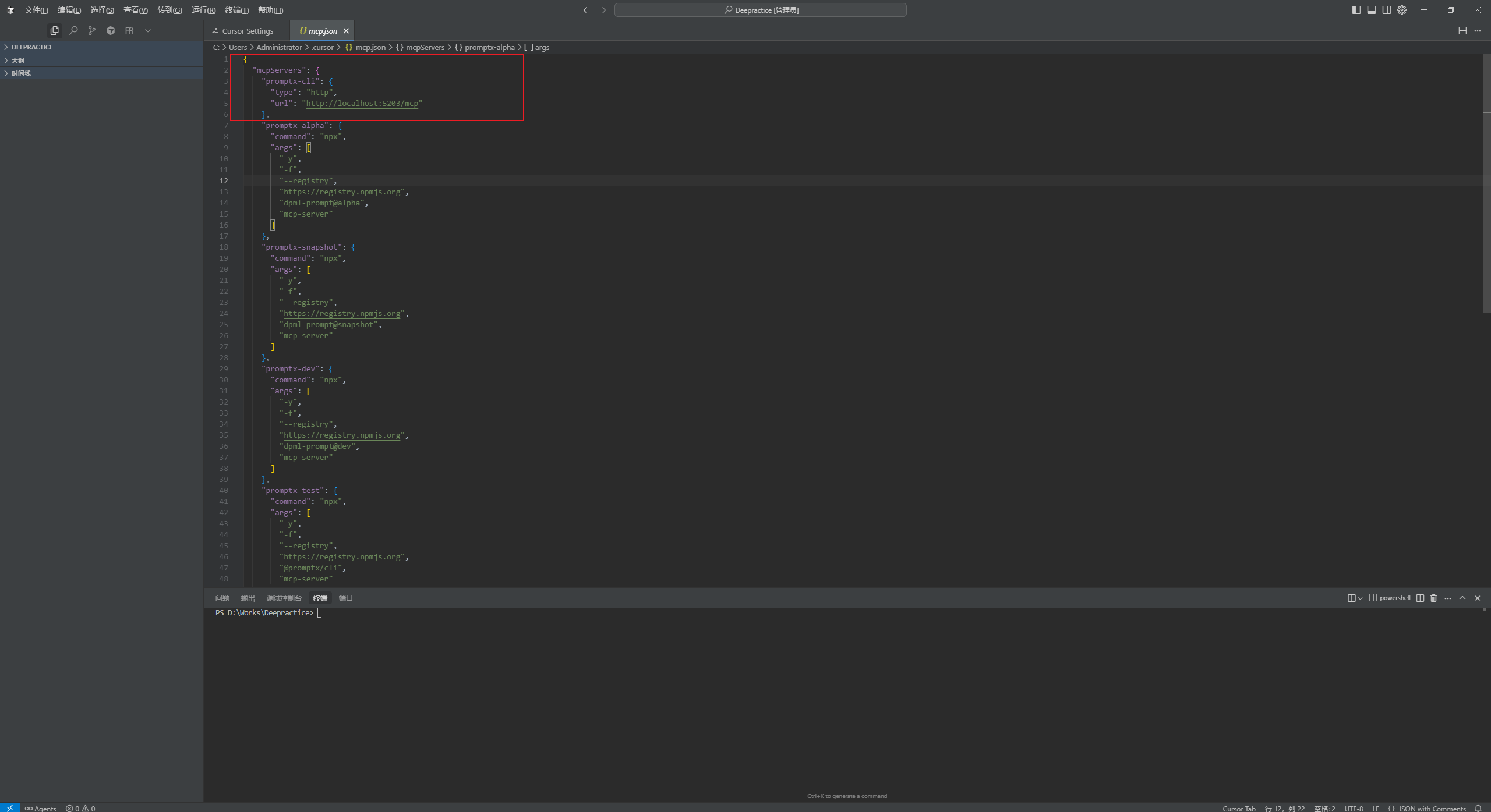Image resolution: width=1491 pixels, height=812 pixels.
Task: Kill terminal trash icon
Action: 1434,598
